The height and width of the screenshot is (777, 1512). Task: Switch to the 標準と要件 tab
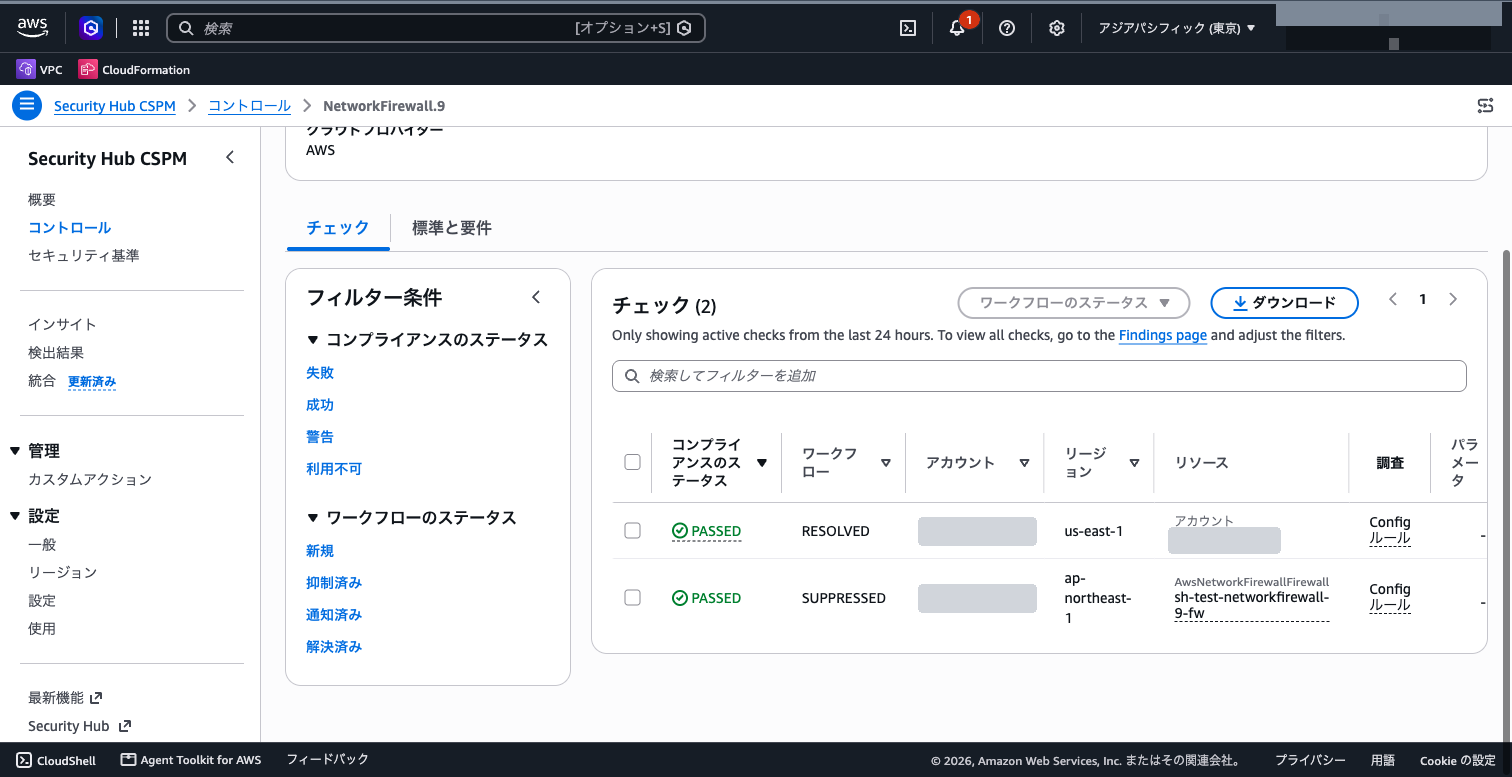click(x=452, y=228)
